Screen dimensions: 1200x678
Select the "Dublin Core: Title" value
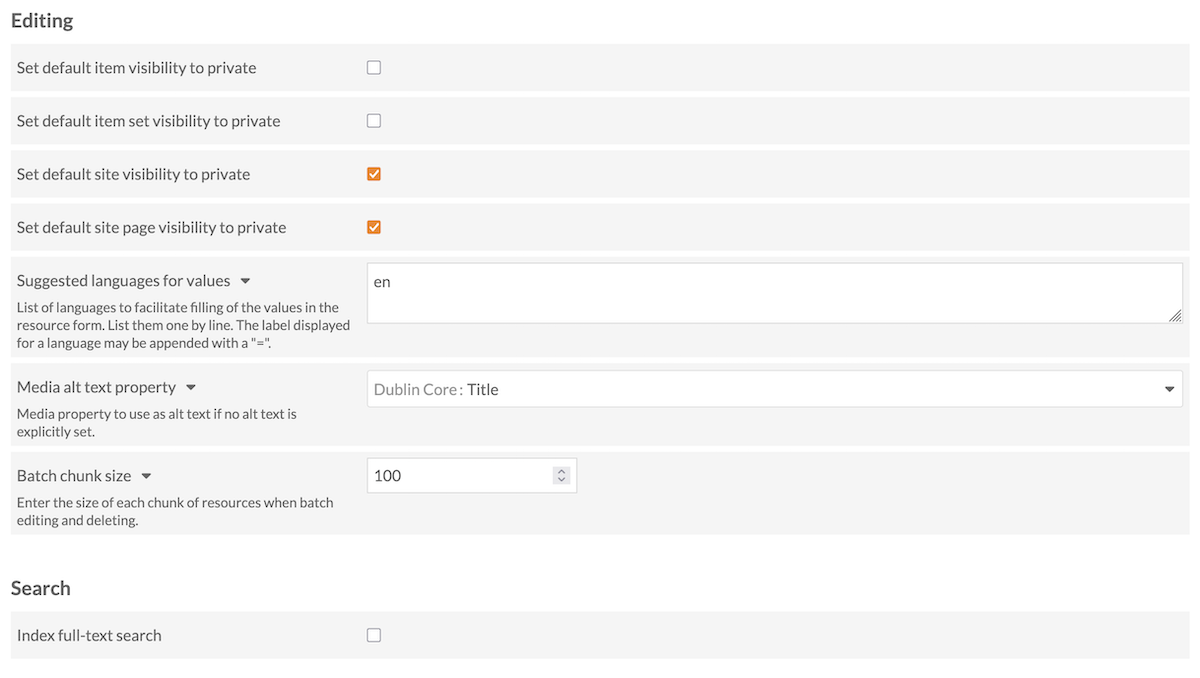point(433,389)
